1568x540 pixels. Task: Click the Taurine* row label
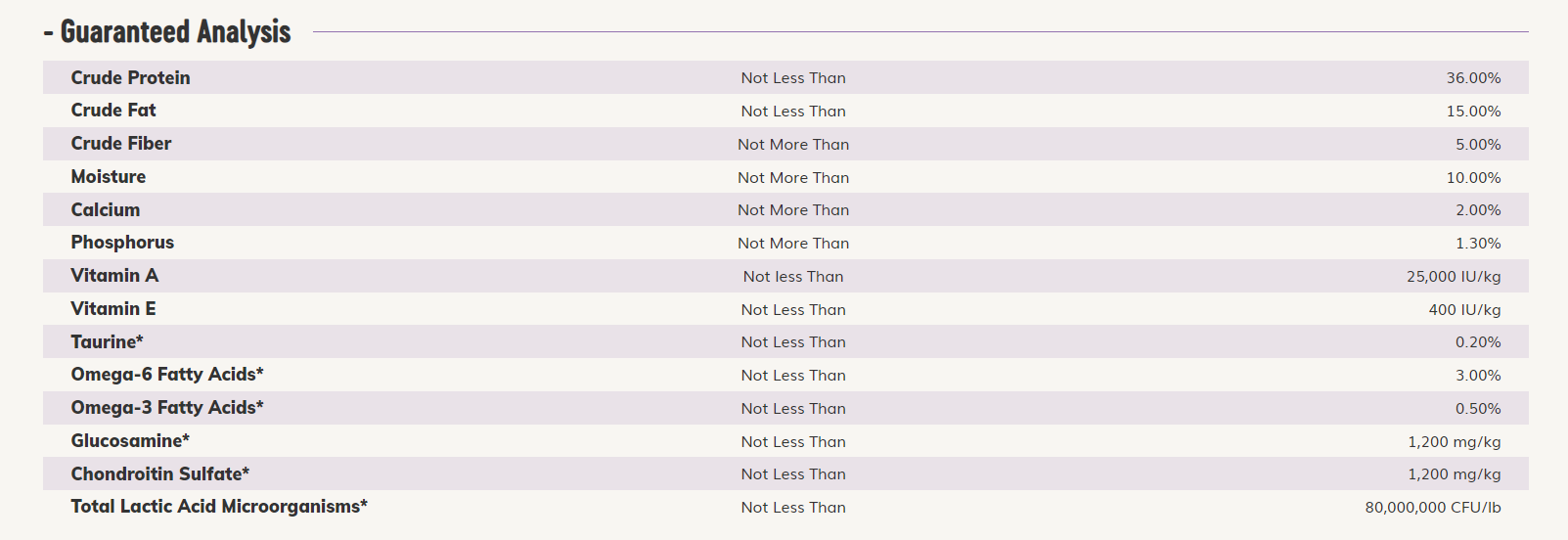(108, 341)
